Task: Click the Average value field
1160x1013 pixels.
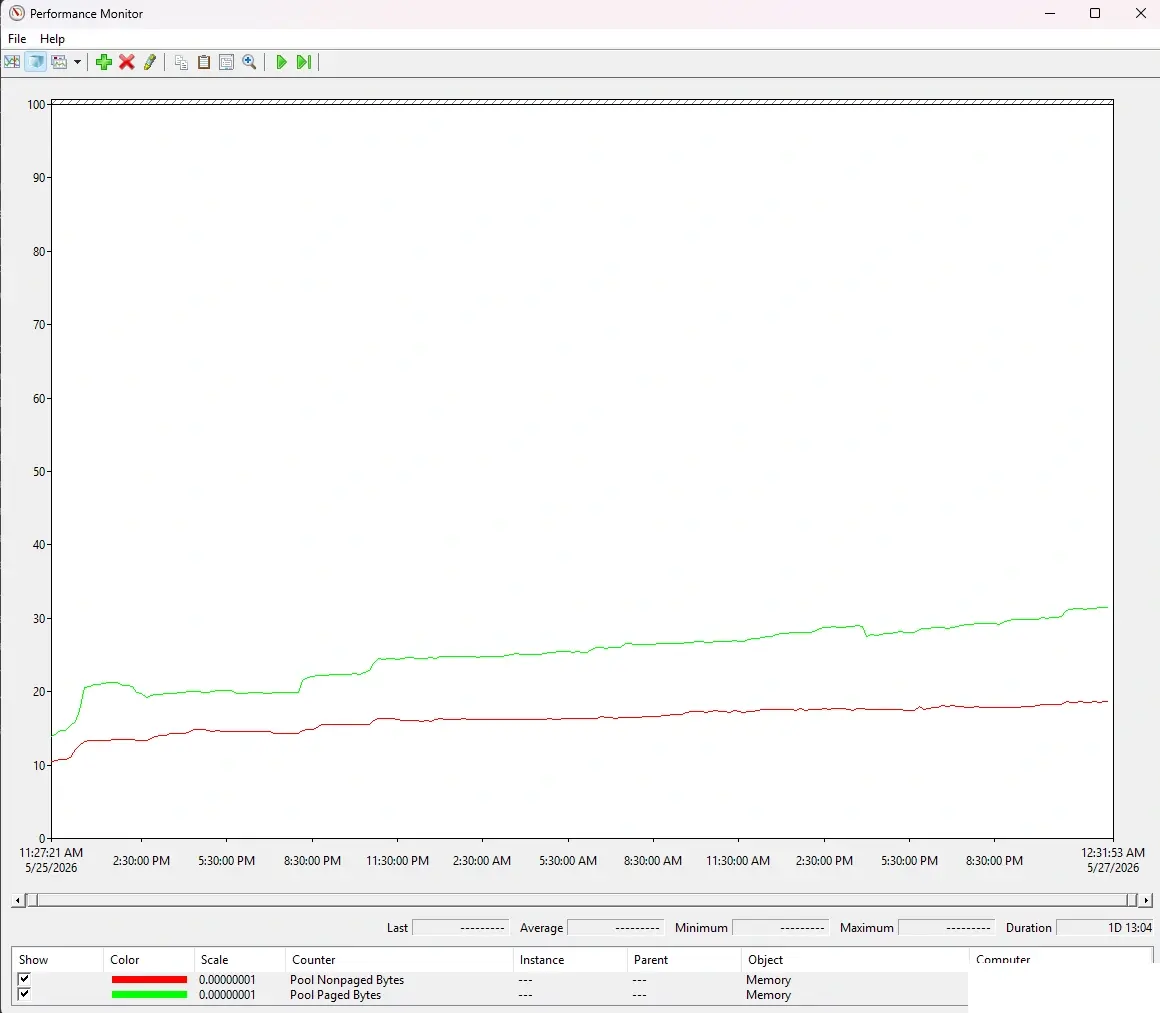Action: 616,928
